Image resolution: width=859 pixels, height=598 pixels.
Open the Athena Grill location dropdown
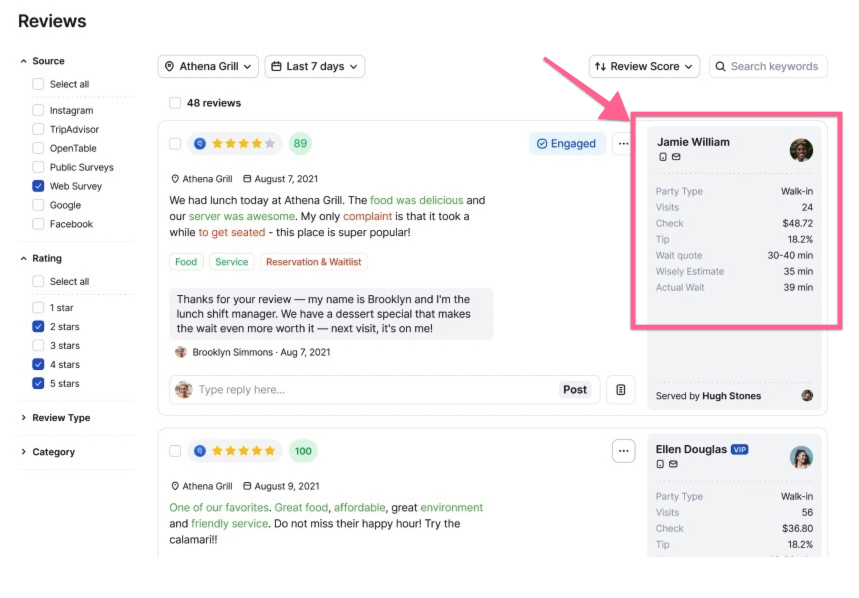coord(208,66)
